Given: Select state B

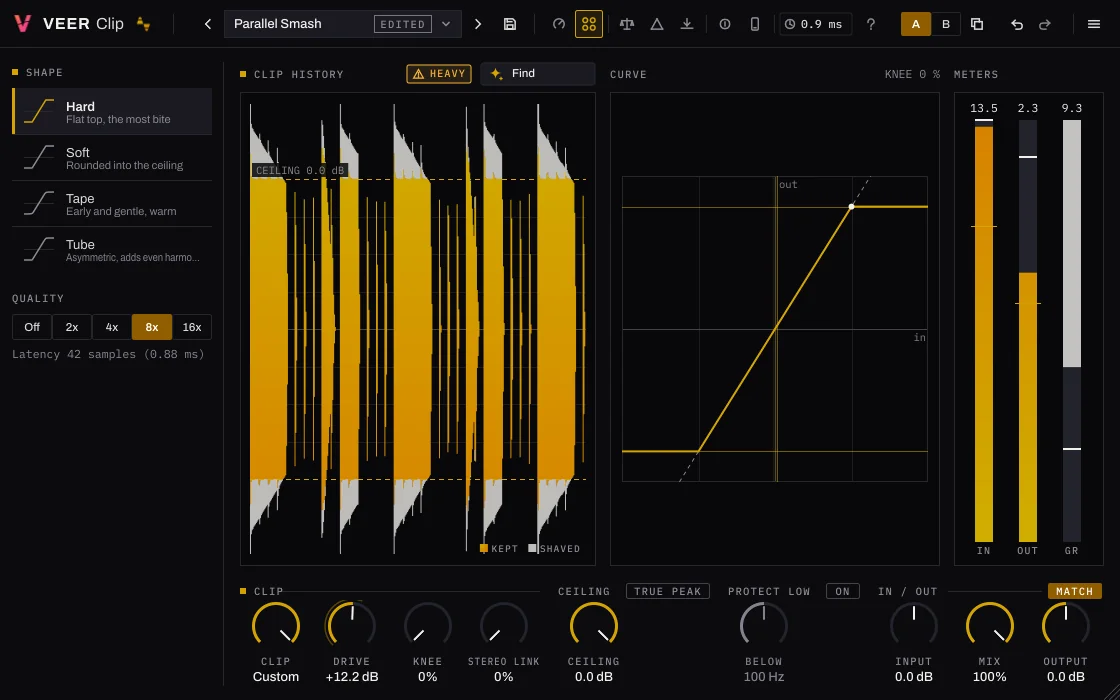Looking at the screenshot, I should [946, 24].
